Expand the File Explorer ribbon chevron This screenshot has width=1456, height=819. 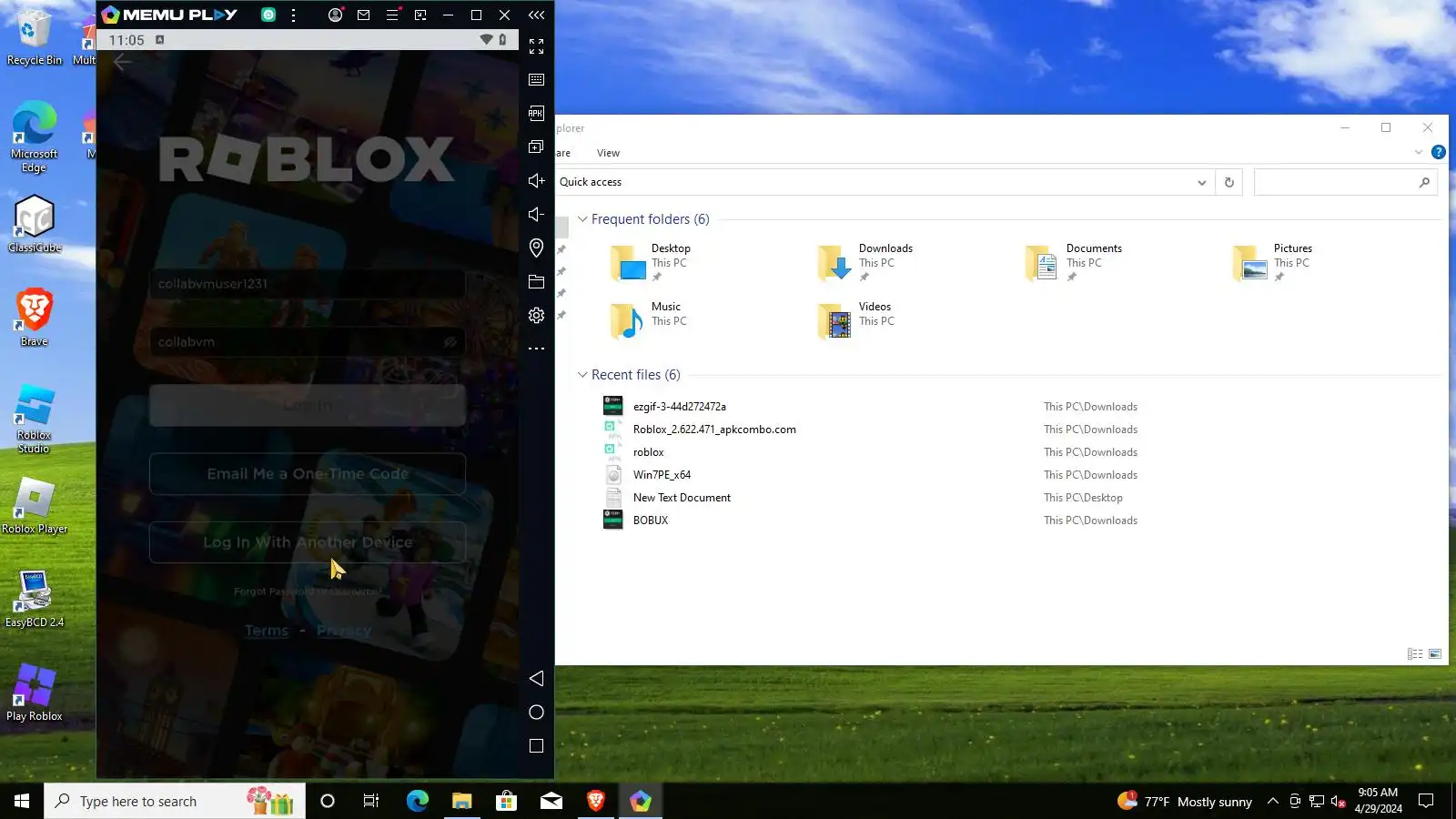[1419, 152]
